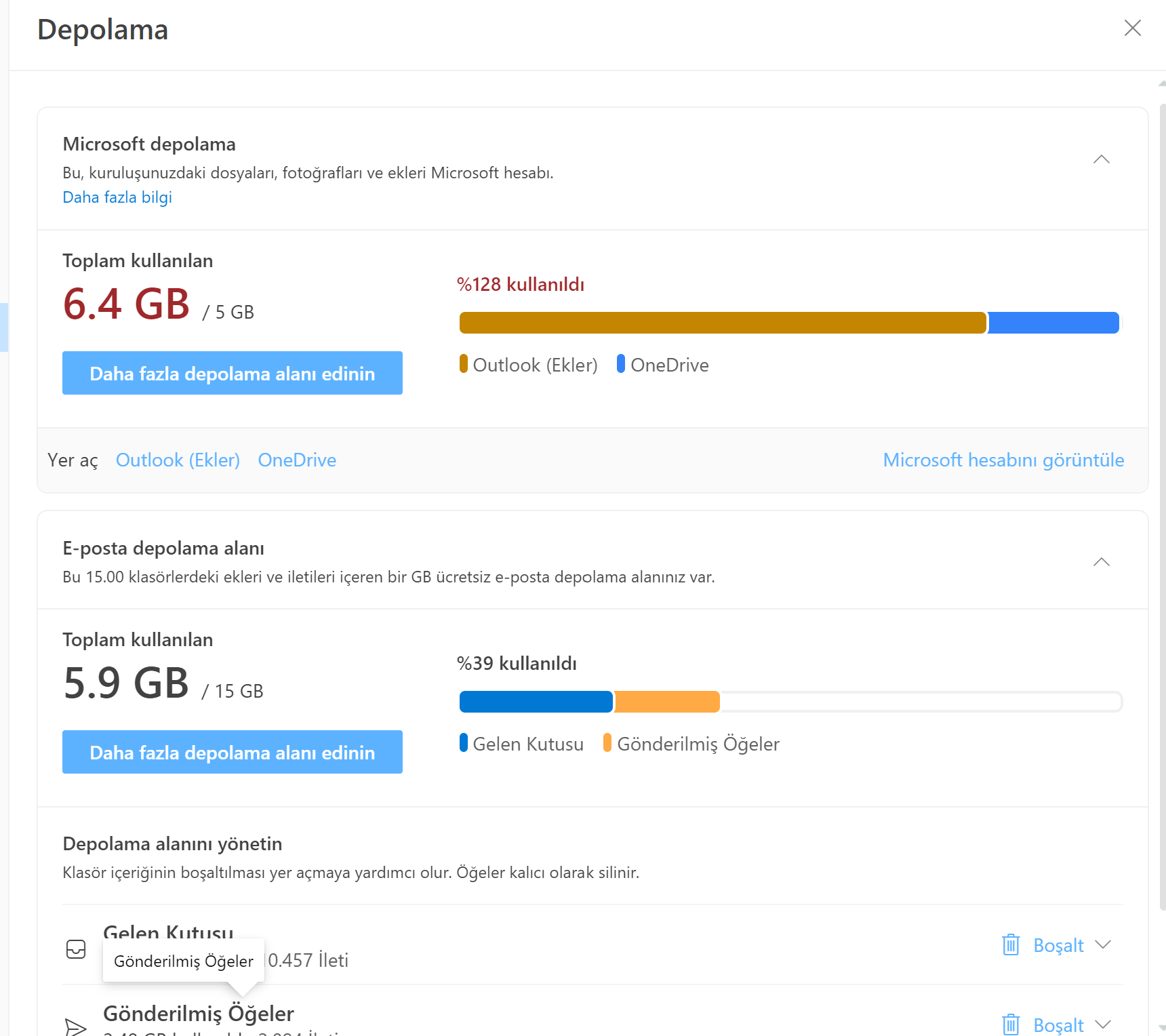
Task: Click the '5.9 GB' total used value
Action: point(126,683)
